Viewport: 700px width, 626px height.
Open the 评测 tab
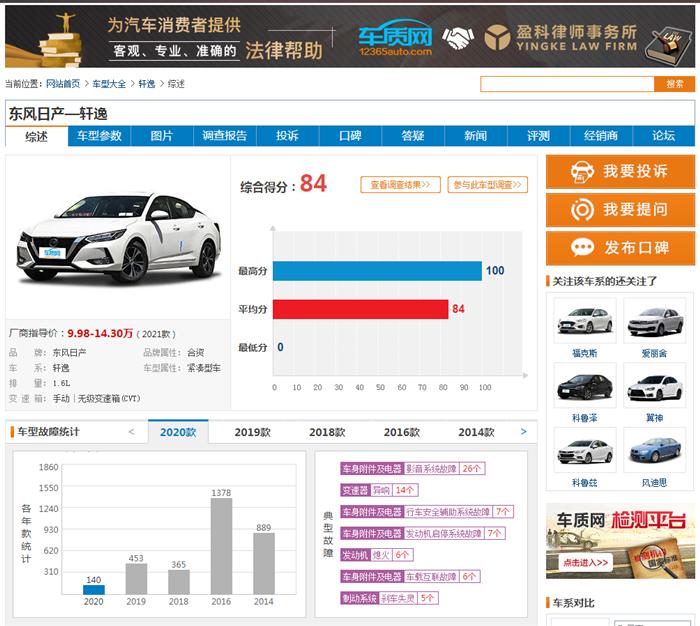538,136
